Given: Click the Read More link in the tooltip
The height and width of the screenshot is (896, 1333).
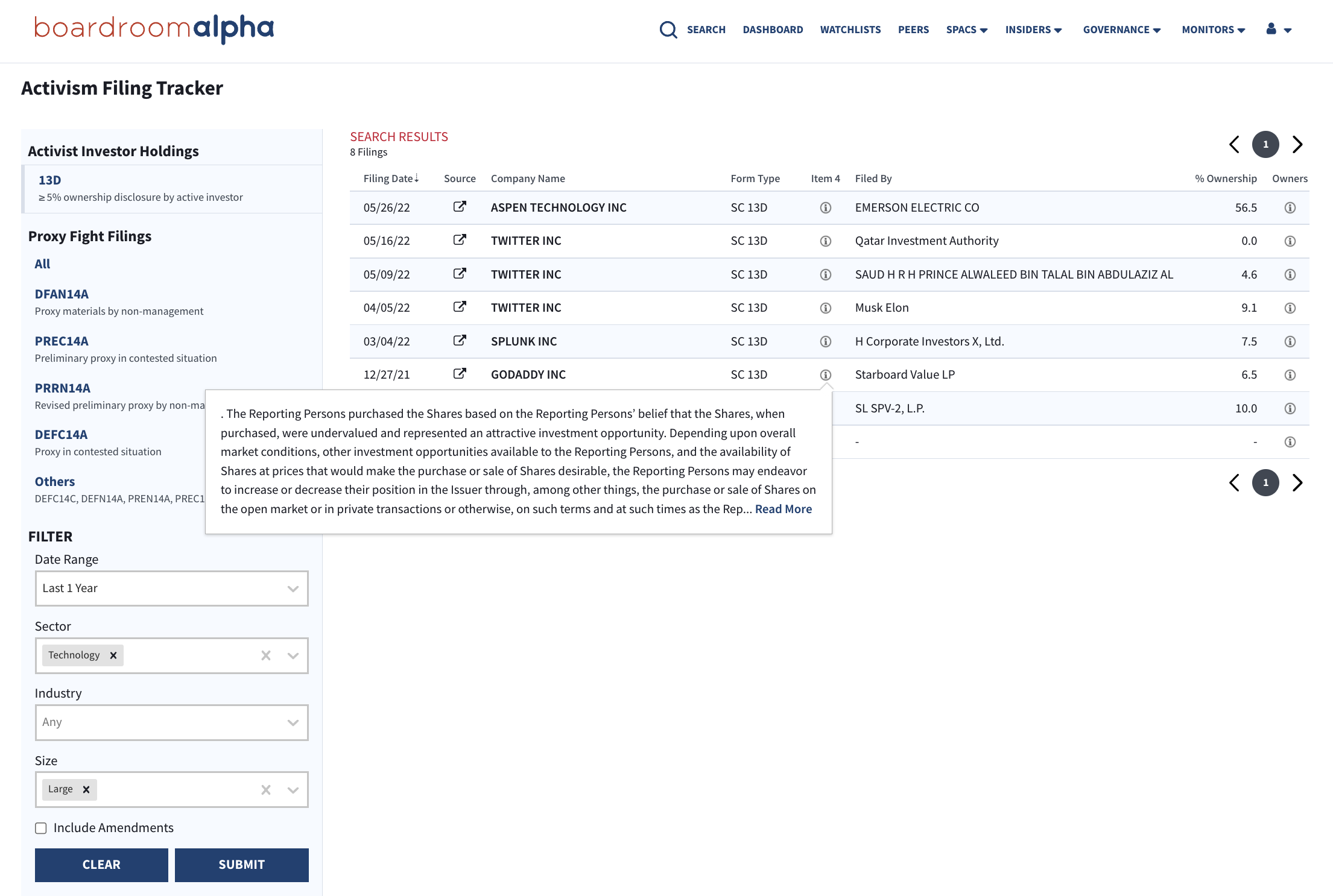Looking at the screenshot, I should click(782, 509).
